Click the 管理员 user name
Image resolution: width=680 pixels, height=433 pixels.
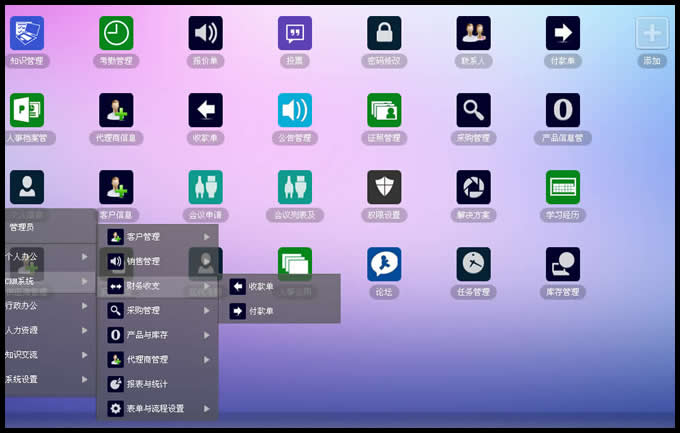[x=22, y=227]
